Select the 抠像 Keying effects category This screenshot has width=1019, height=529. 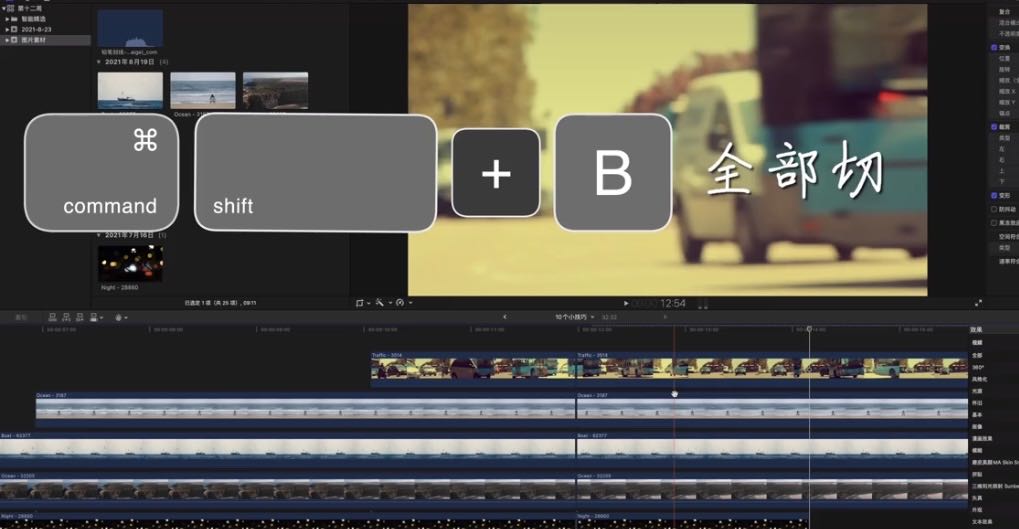click(977, 427)
